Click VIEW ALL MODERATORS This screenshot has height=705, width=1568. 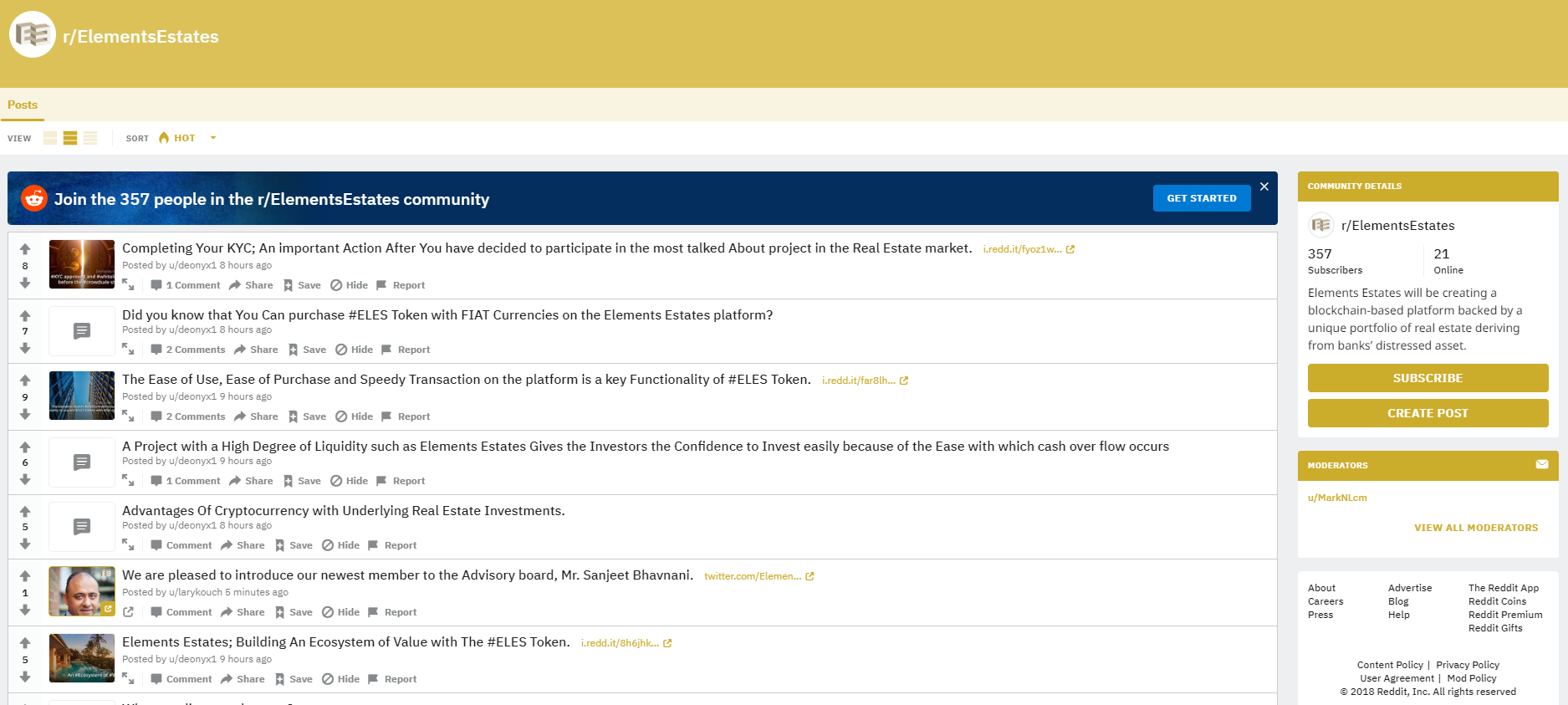click(1476, 528)
